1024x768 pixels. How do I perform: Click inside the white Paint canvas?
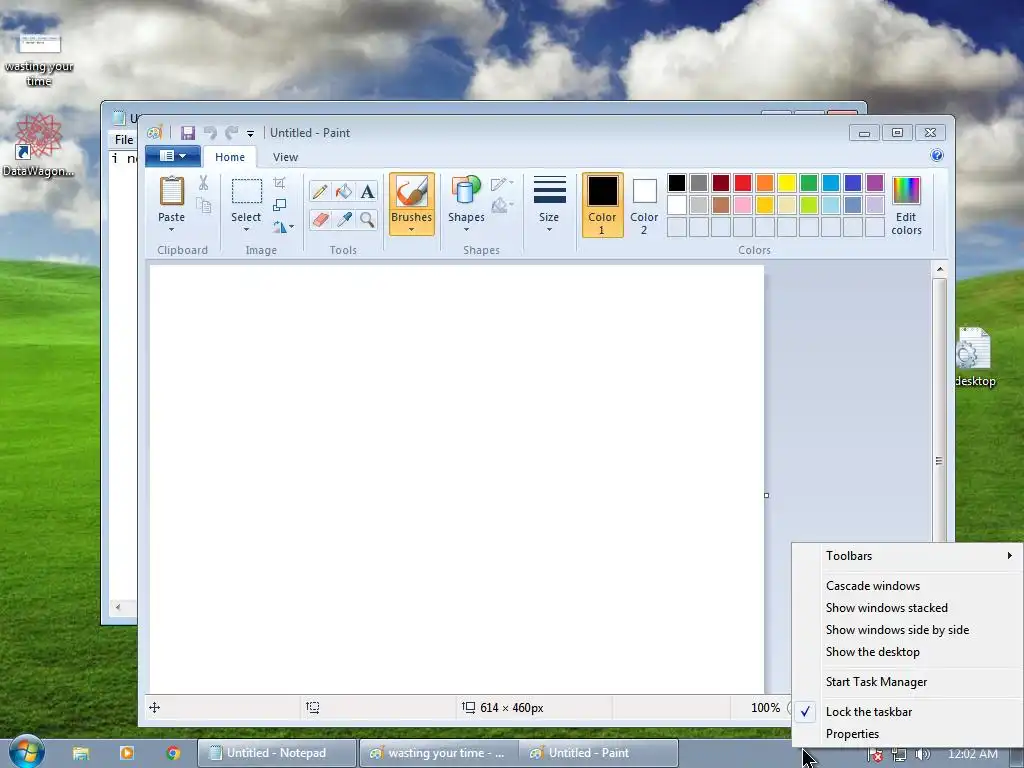[x=456, y=478]
